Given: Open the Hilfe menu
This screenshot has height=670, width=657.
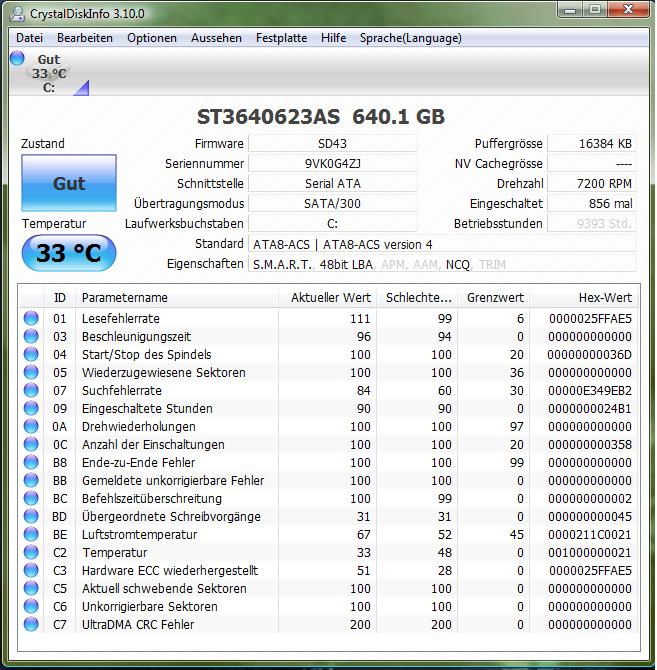Looking at the screenshot, I should pyautogui.click(x=333, y=38).
